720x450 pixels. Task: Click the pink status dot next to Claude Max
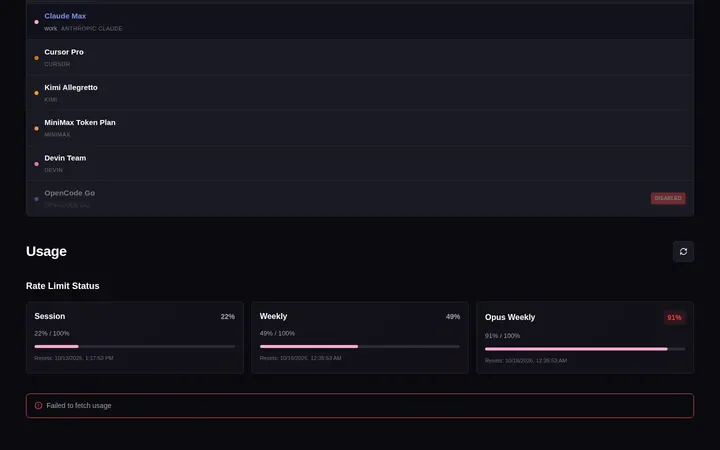point(36,22)
